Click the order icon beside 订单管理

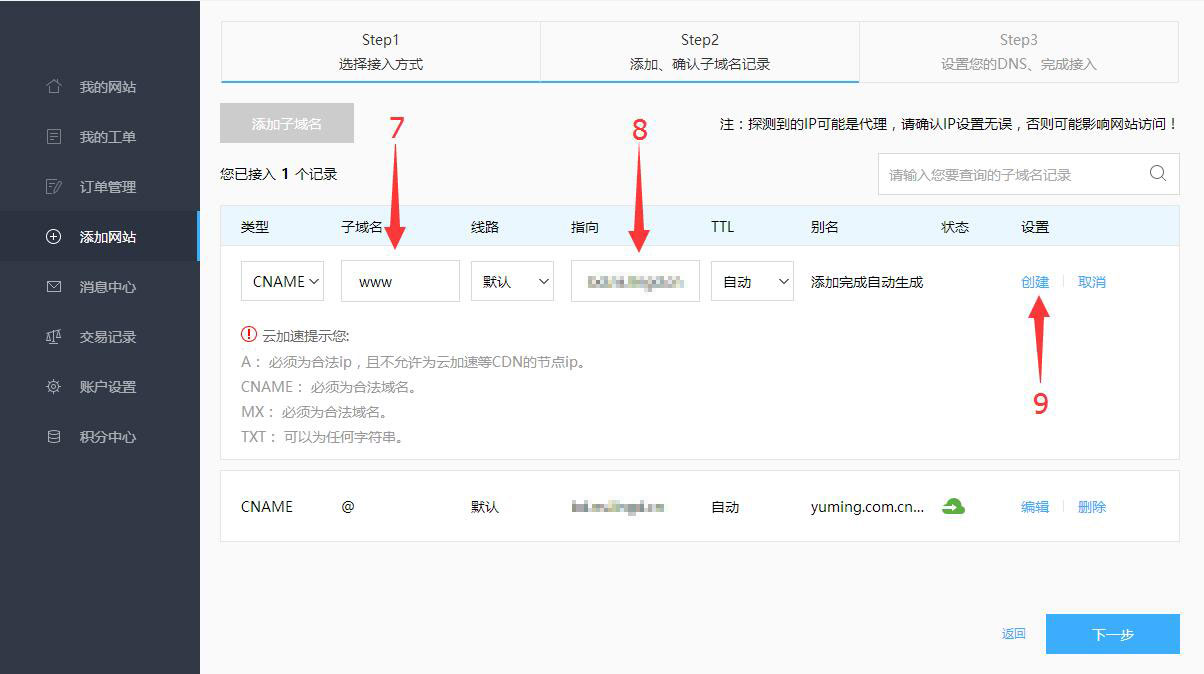54,187
